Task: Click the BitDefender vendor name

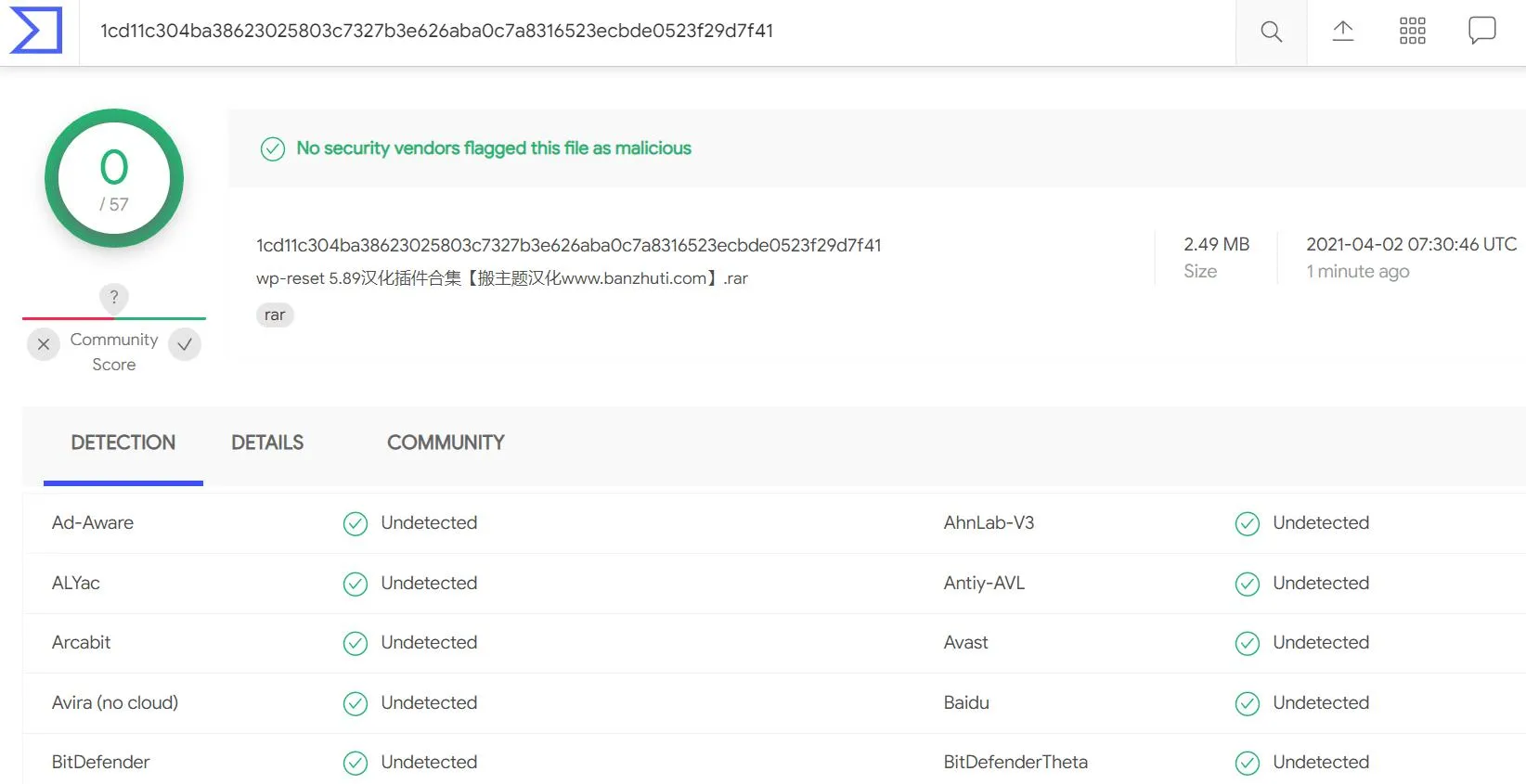Action: [101, 762]
